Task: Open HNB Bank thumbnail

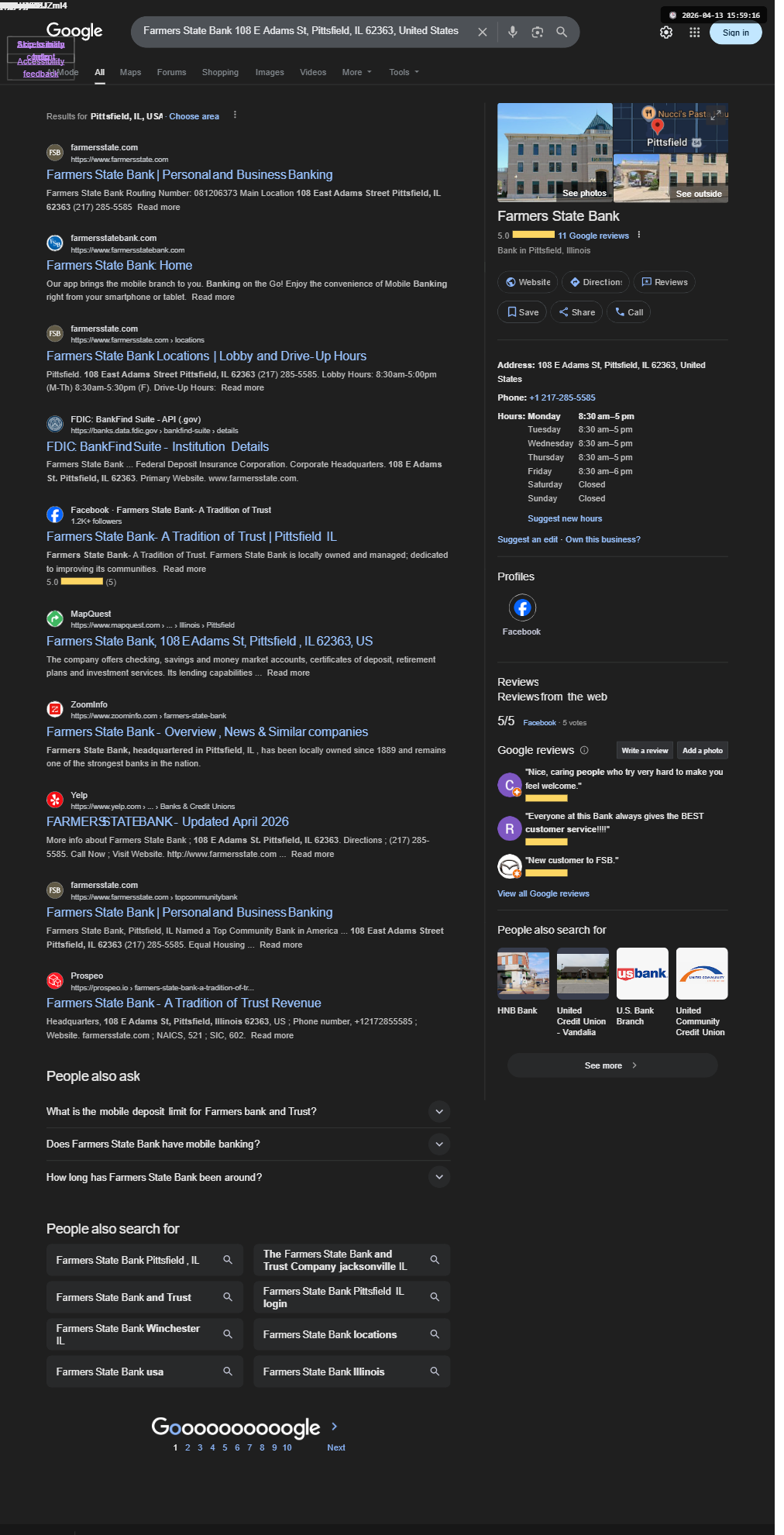Action: click(x=523, y=973)
